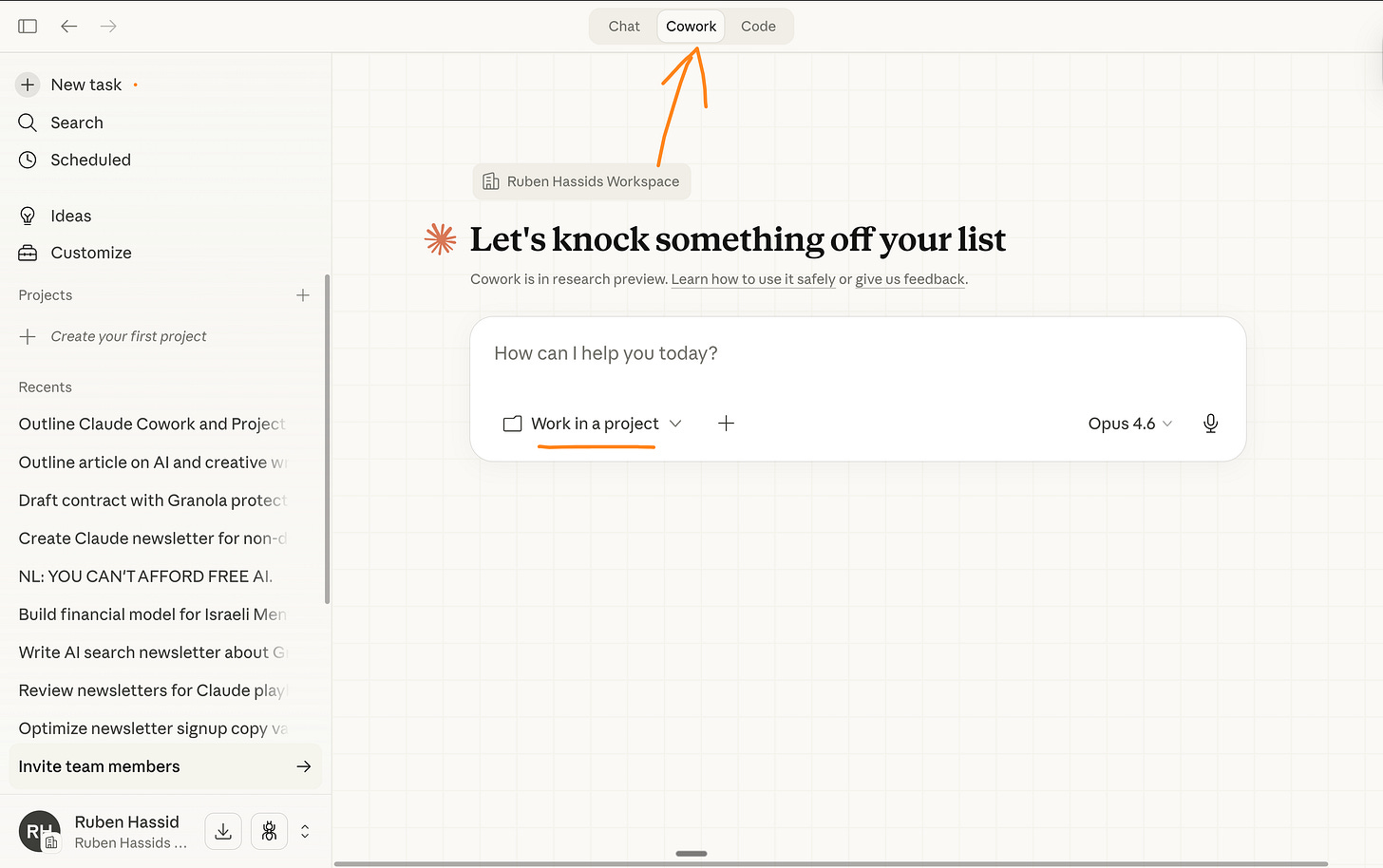Click the plus attachment icon in prompt box
The width and height of the screenshot is (1383, 868).
(x=726, y=424)
